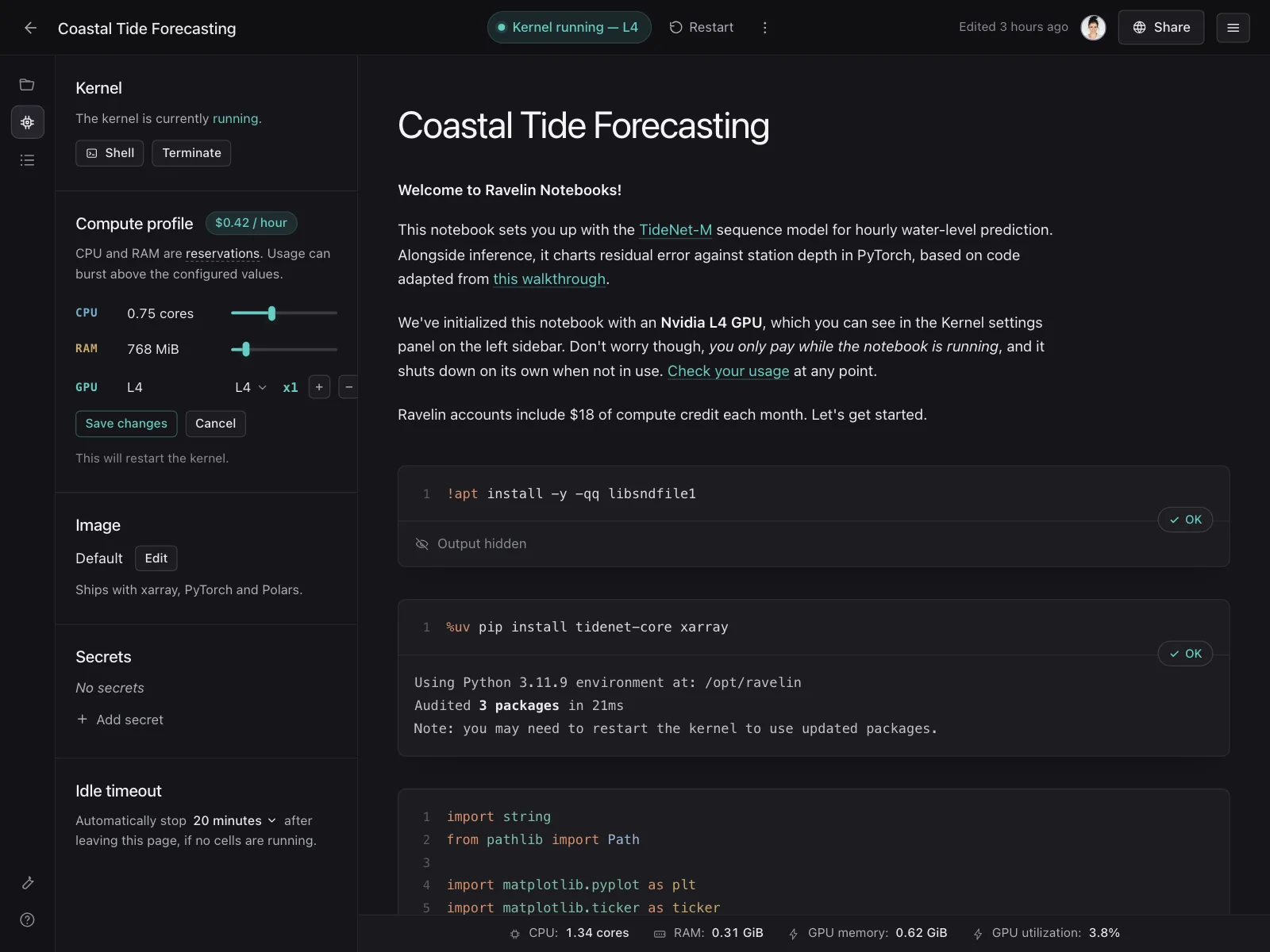Click the '768 MiB' RAM value
1270x952 pixels.
(153, 349)
